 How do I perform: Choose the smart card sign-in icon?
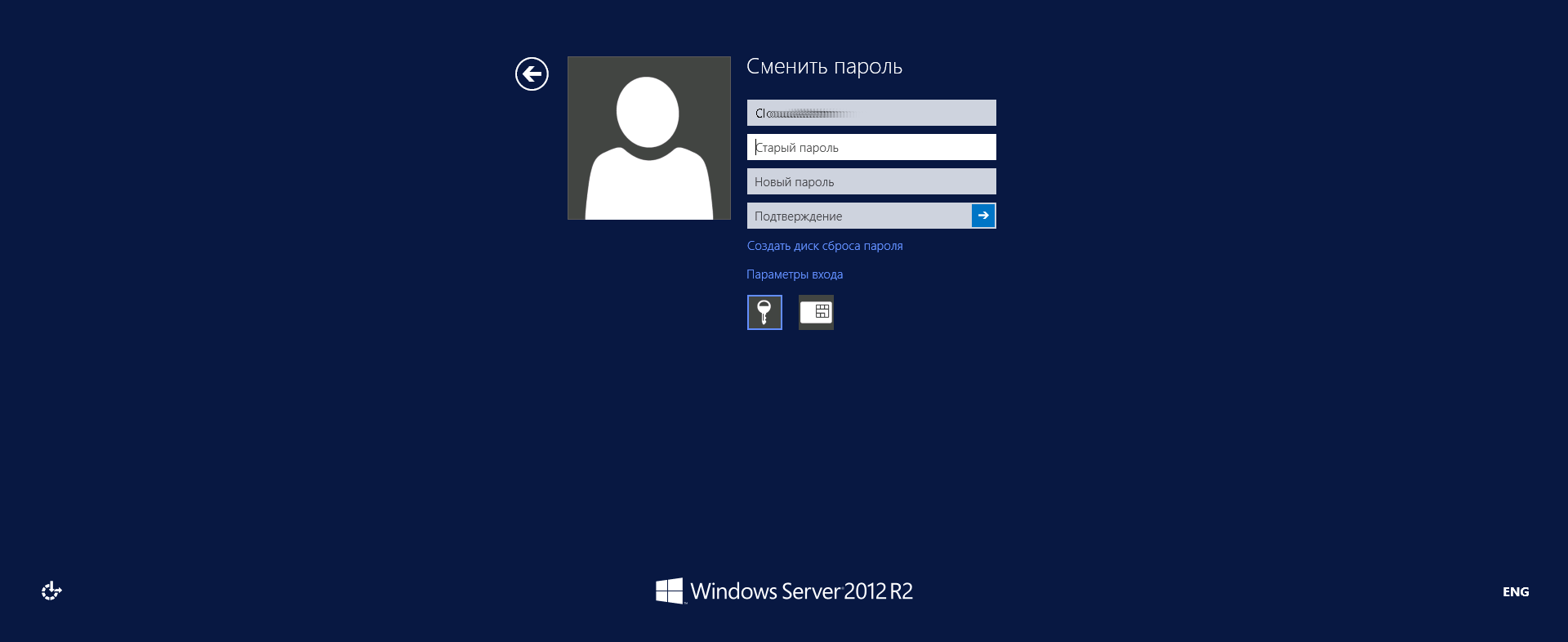tap(816, 312)
